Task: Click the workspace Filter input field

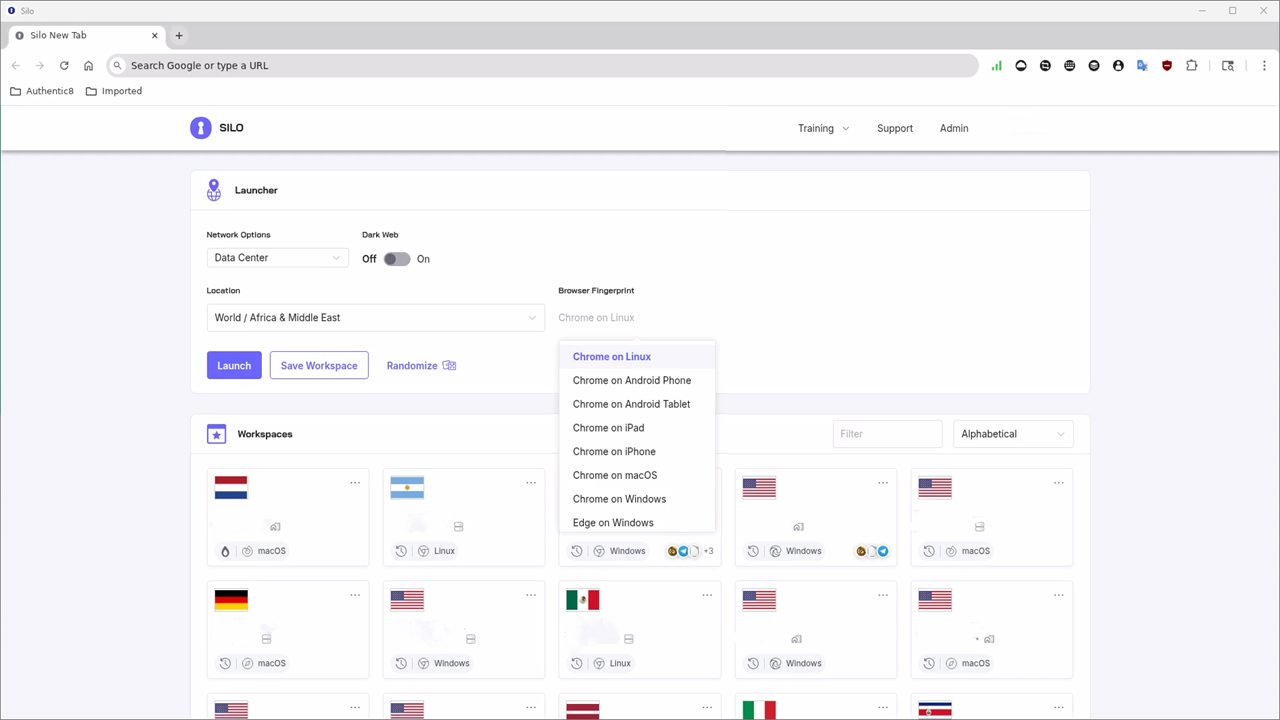Action: [887, 434]
